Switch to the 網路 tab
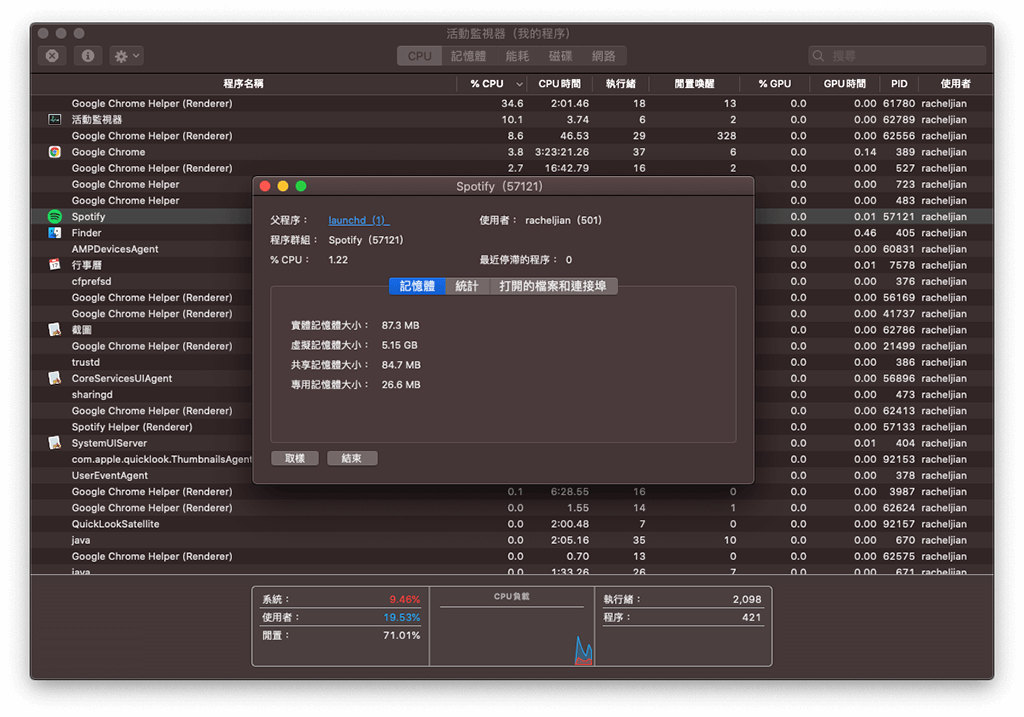 tap(604, 56)
